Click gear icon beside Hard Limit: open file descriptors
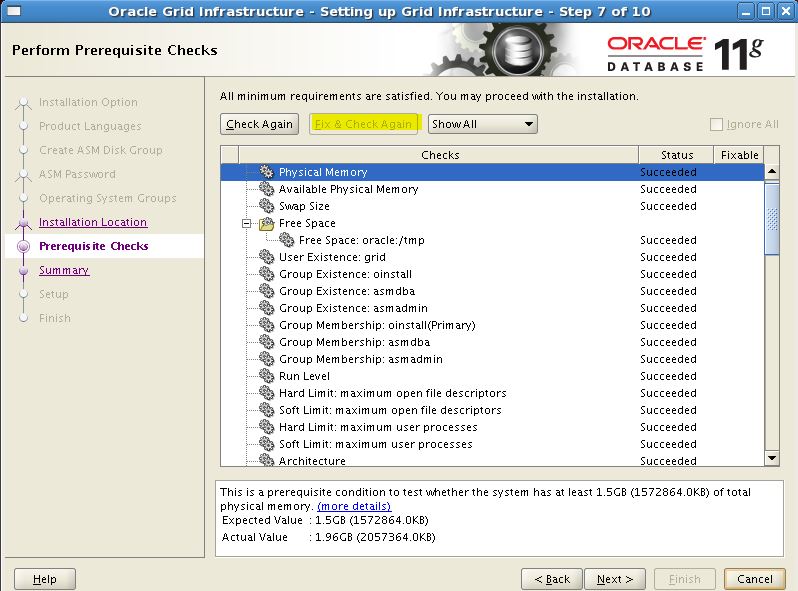 click(266, 393)
